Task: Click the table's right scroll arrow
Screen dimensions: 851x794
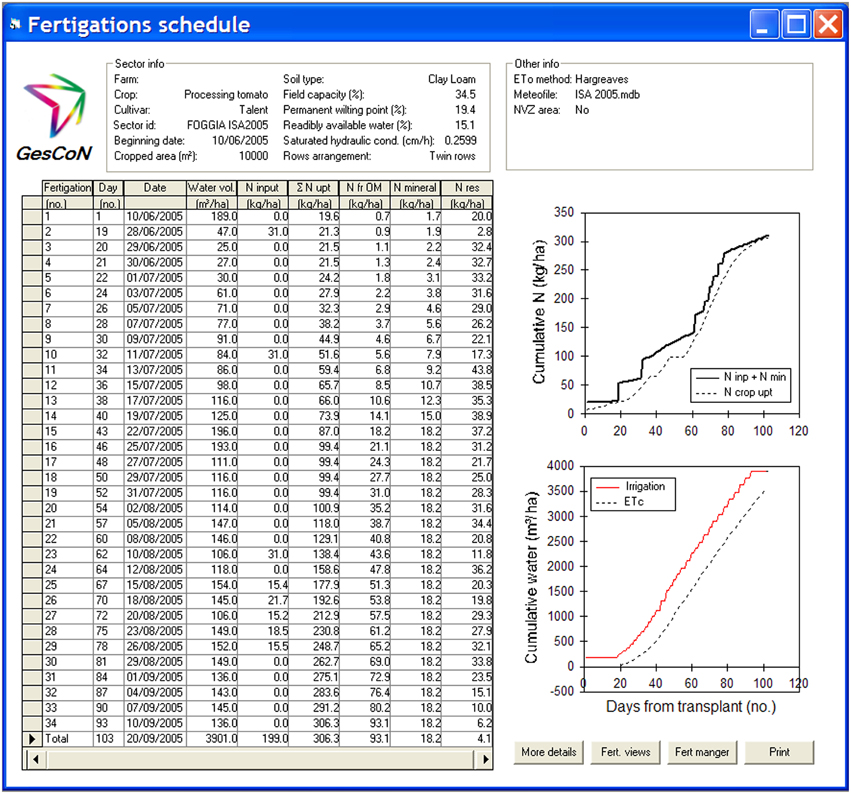Action: point(486,759)
